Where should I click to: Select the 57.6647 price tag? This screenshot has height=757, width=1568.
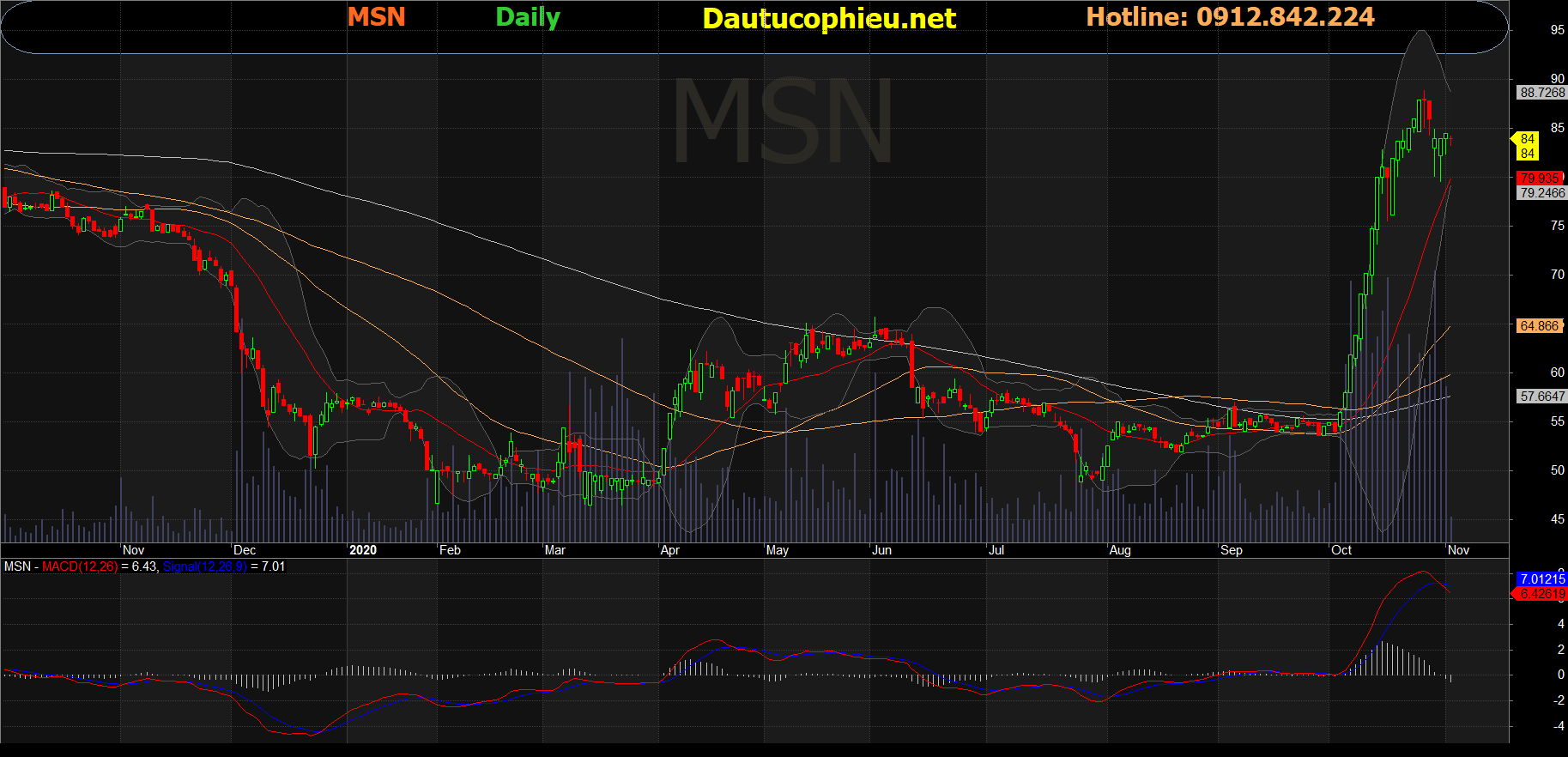(x=1541, y=397)
